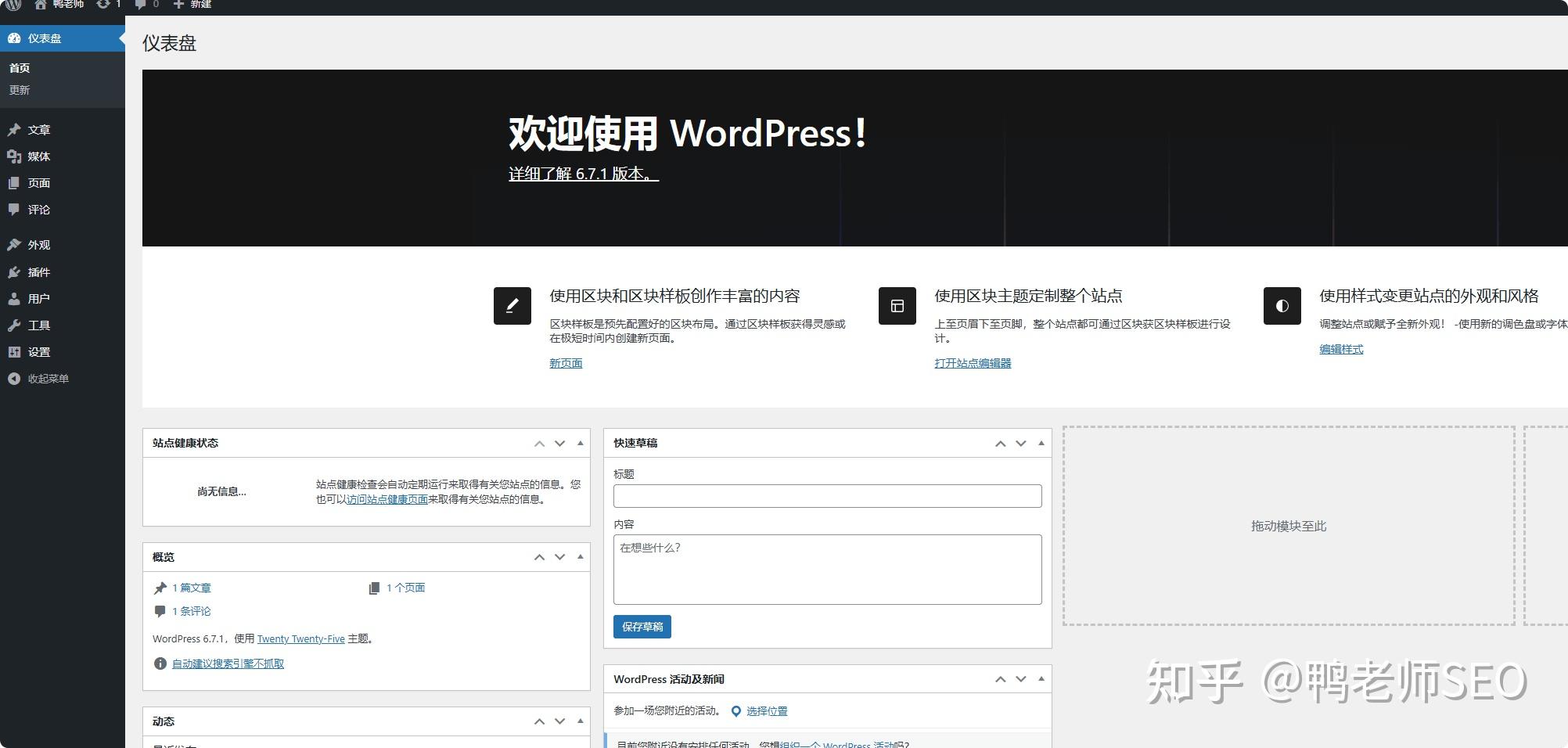Screen dimensions: 1568x748
Task: Open the 插件 plugins section
Action: [x=38, y=272]
